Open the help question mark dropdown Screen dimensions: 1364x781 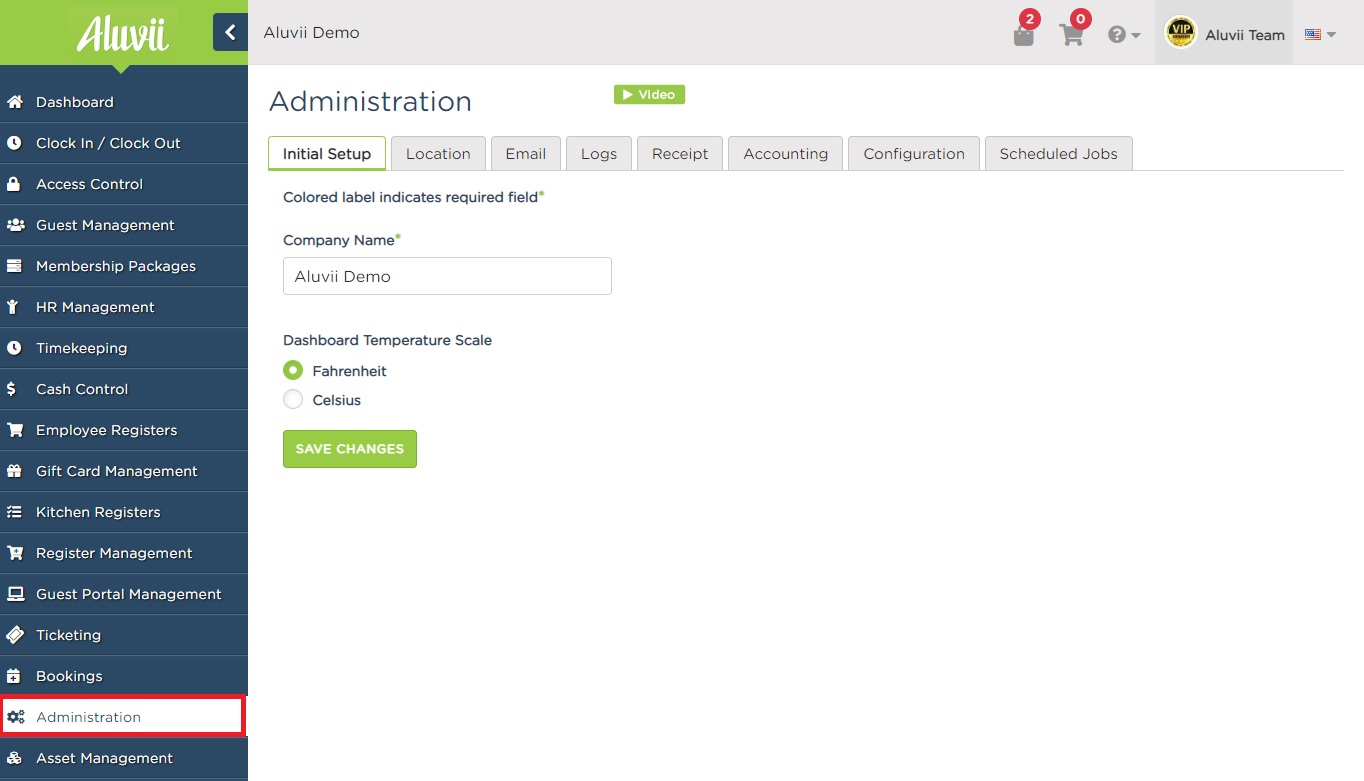pos(1124,34)
